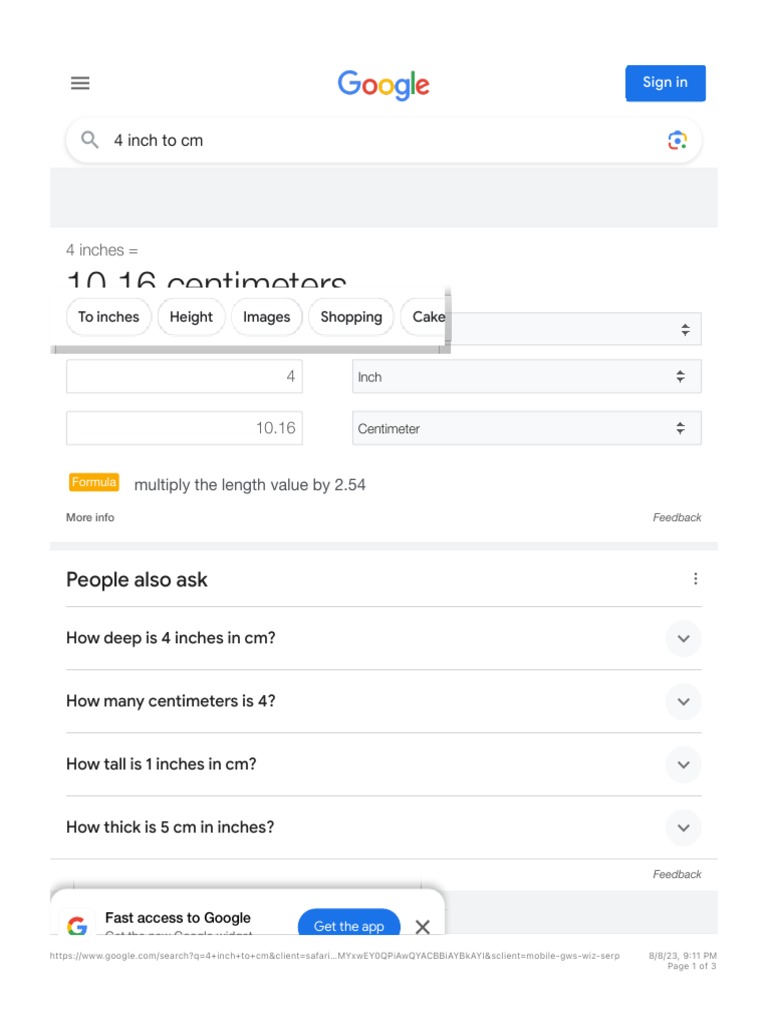
Task: Expand 'How many centimeters is 4?'
Action: coord(383,701)
